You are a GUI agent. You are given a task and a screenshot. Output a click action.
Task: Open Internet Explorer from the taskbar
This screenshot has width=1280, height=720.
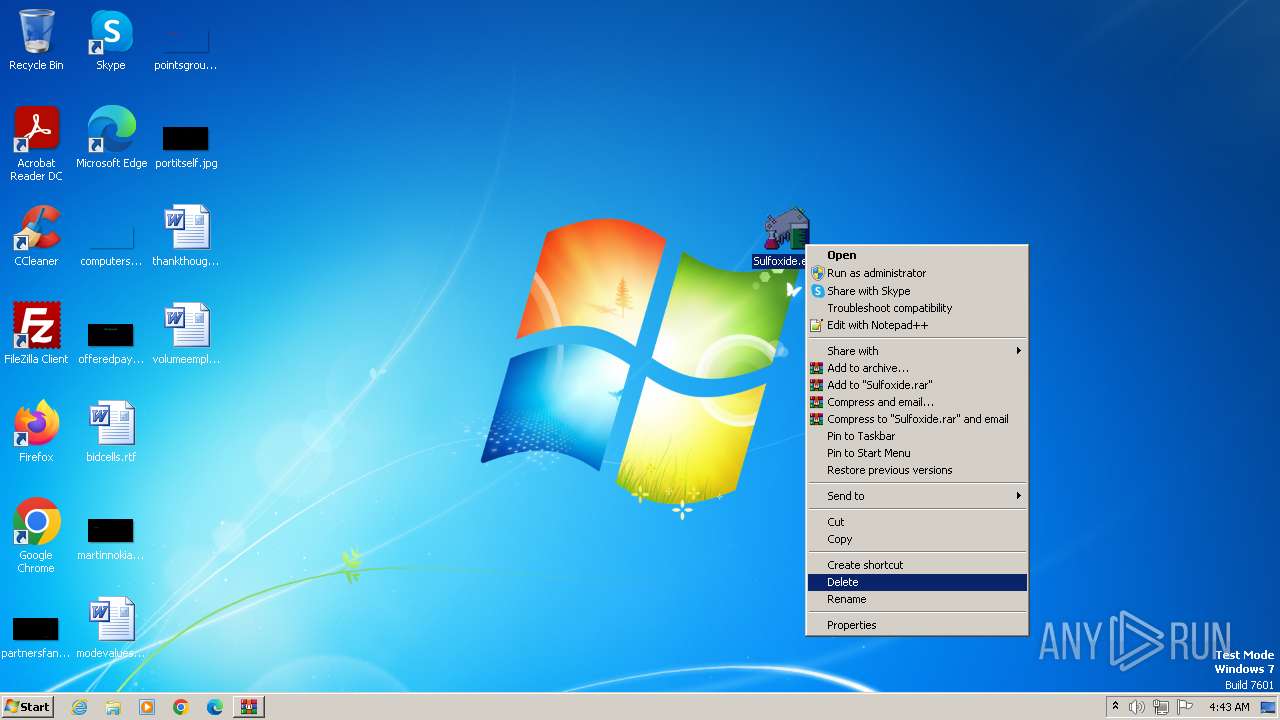point(79,707)
